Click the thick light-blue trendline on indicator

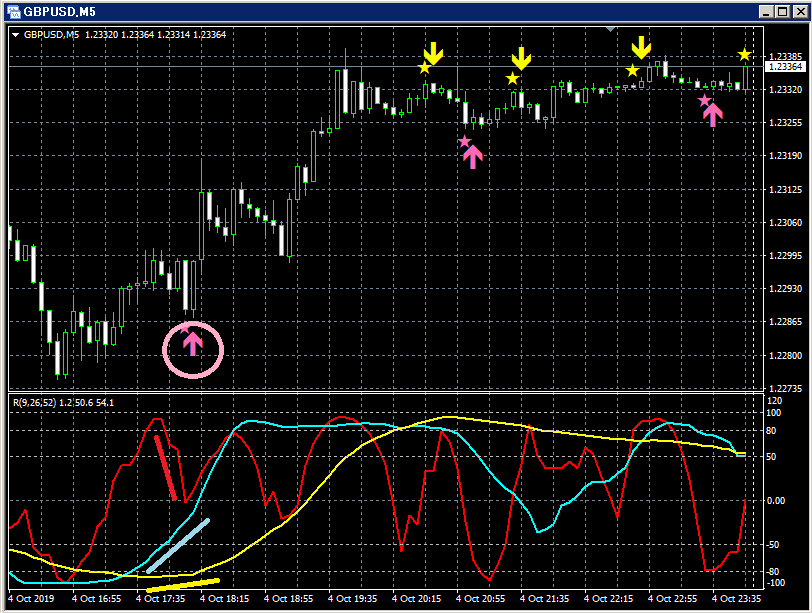[x=178, y=546]
